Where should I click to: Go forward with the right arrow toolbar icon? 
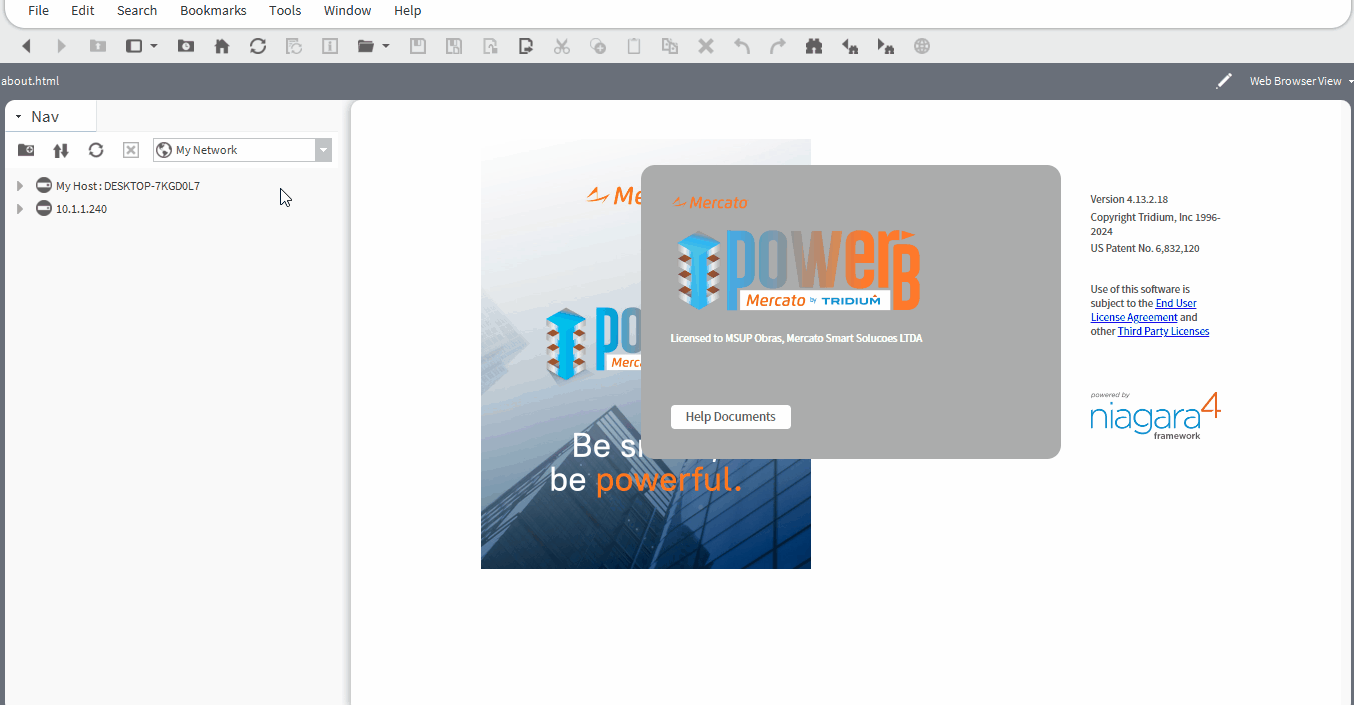point(61,46)
